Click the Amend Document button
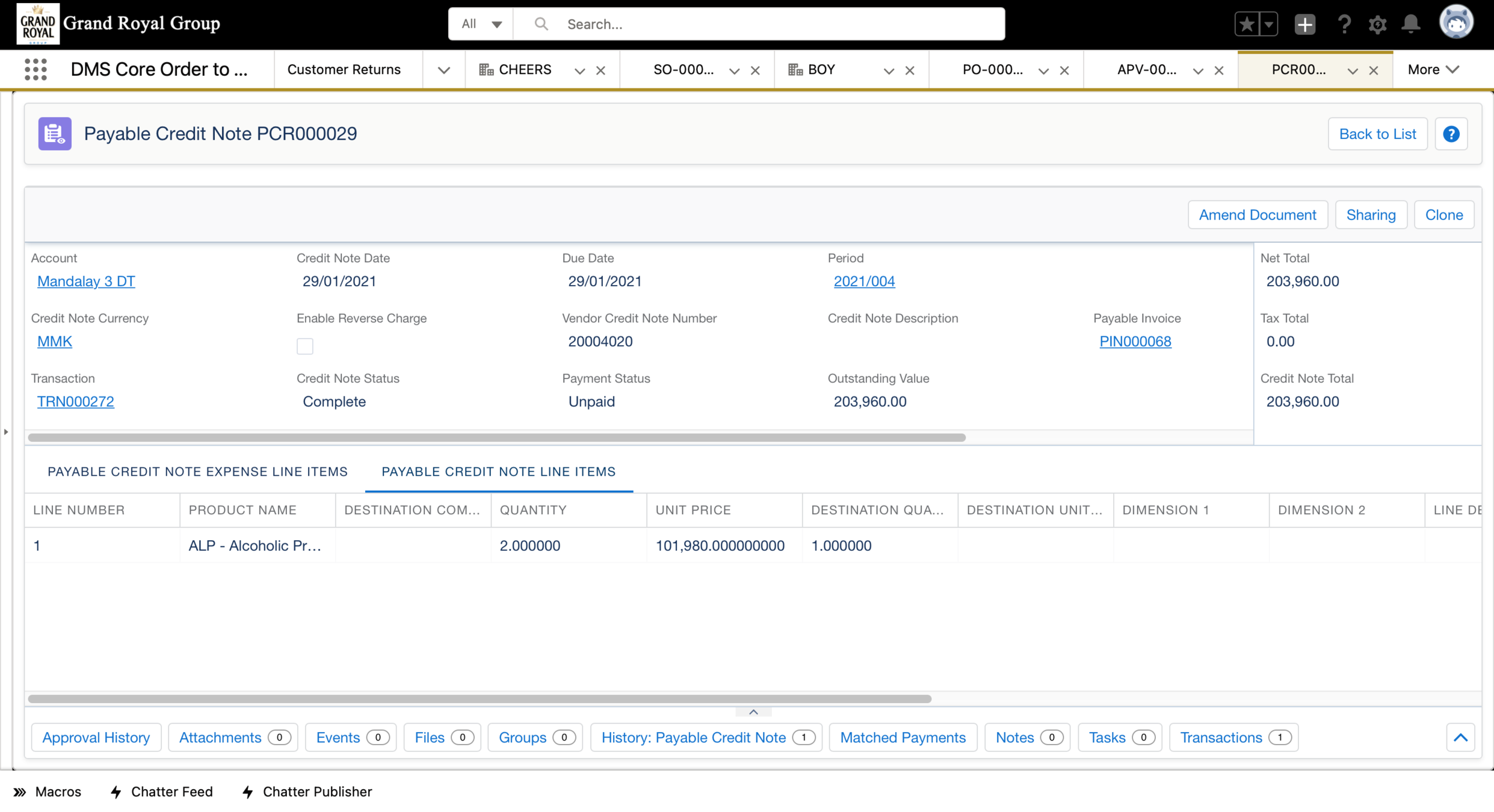Viewport: 1494px width, 812px height. tap(1257, 215)
